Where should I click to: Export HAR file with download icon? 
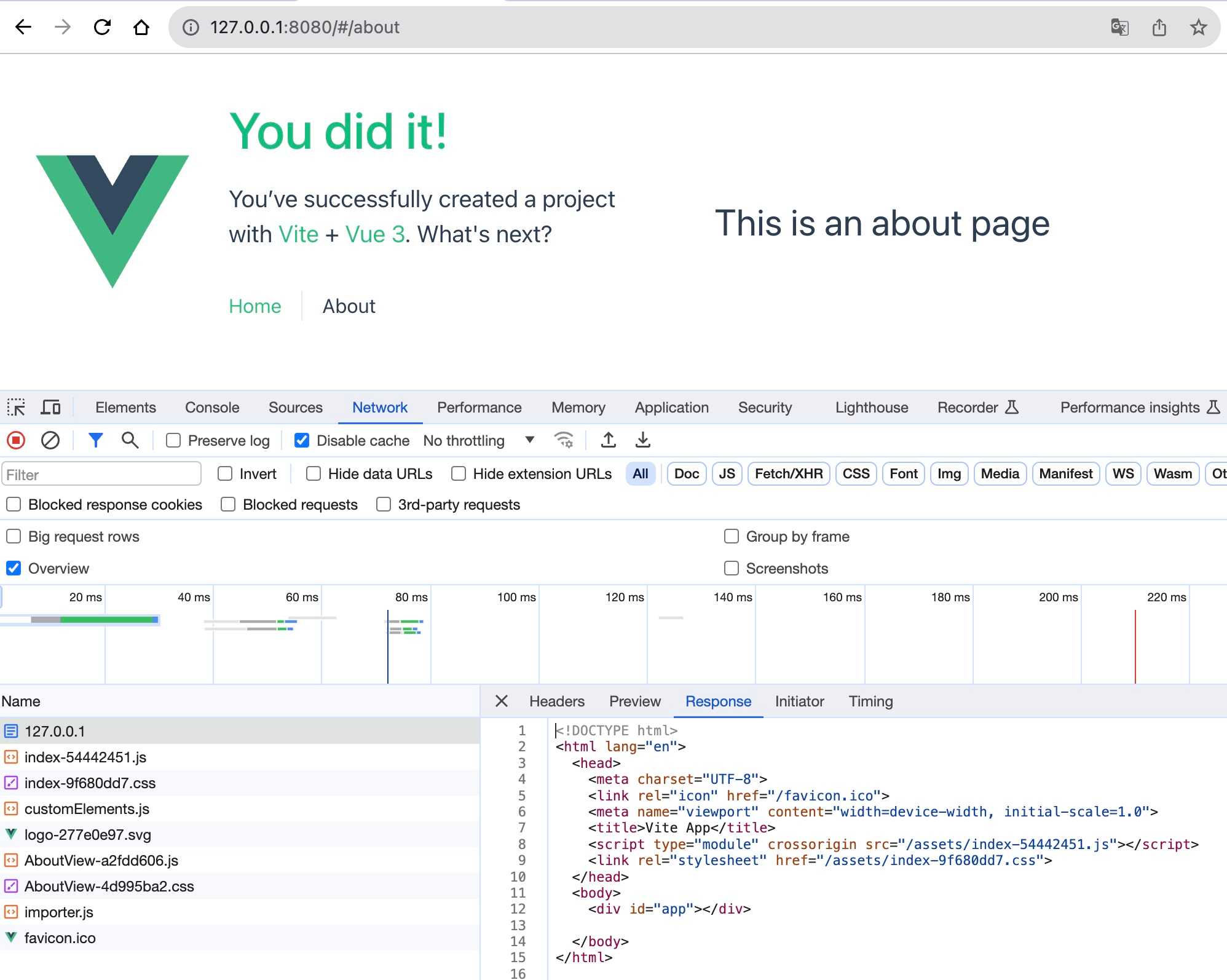643,440
